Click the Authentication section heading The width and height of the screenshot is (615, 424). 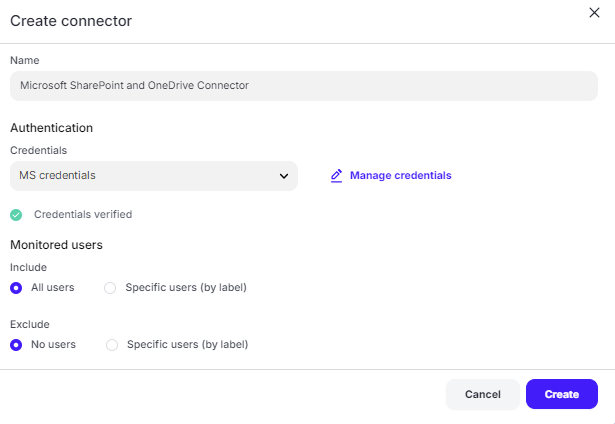51,128
